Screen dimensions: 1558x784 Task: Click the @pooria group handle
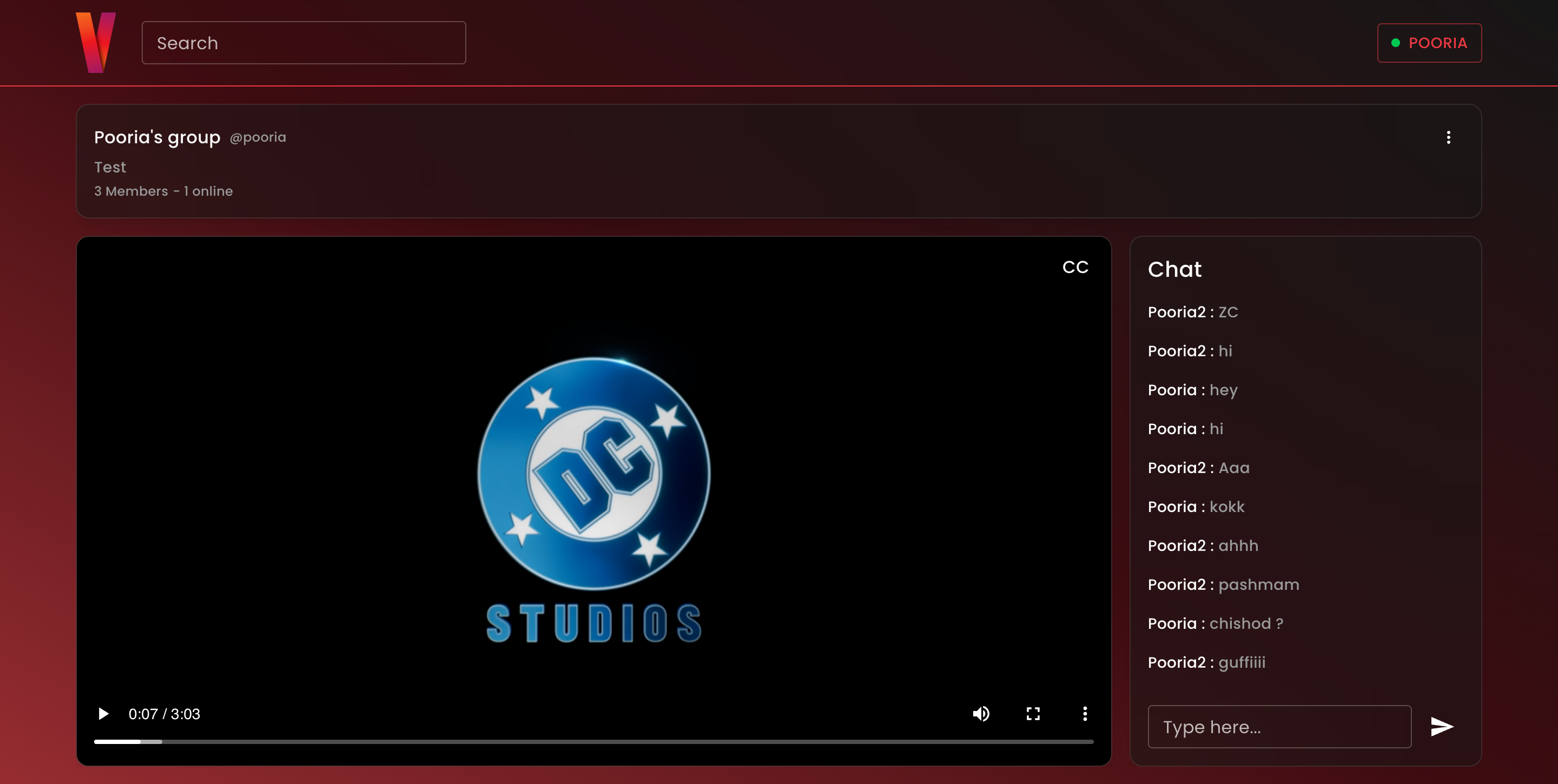[258, 137]
